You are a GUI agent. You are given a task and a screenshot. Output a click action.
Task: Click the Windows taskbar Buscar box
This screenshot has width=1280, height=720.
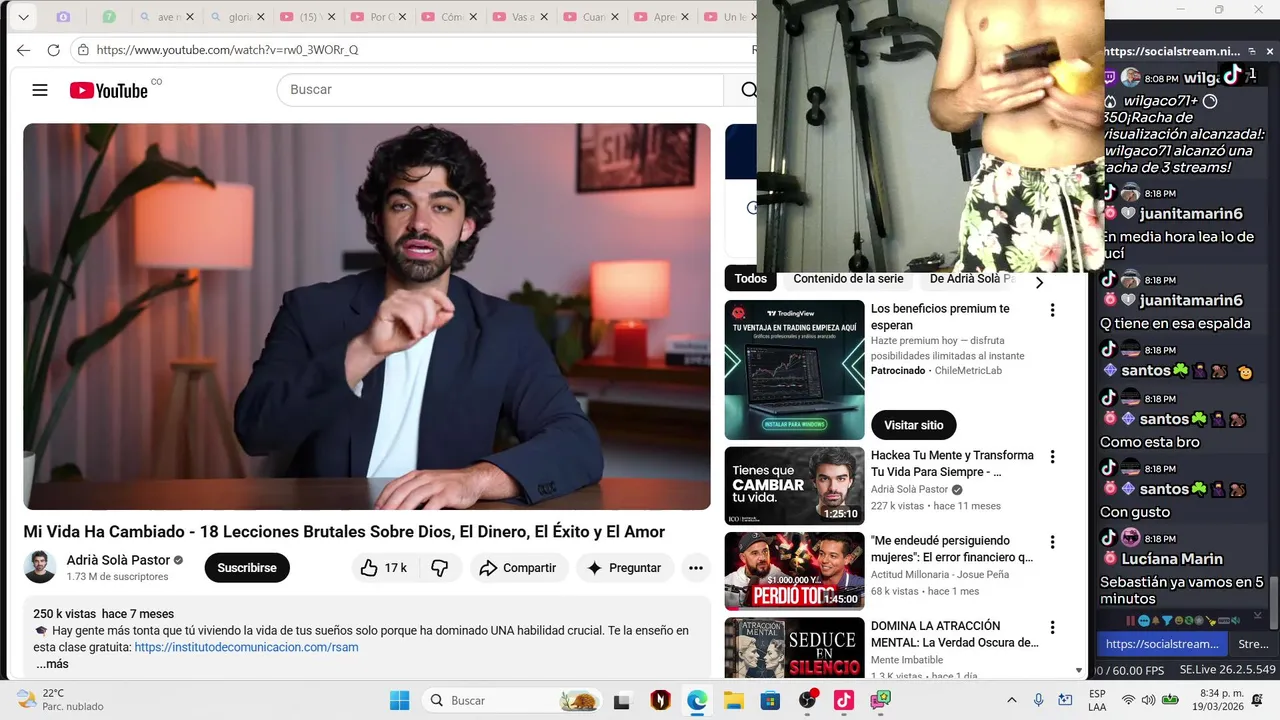click(512, 700)
